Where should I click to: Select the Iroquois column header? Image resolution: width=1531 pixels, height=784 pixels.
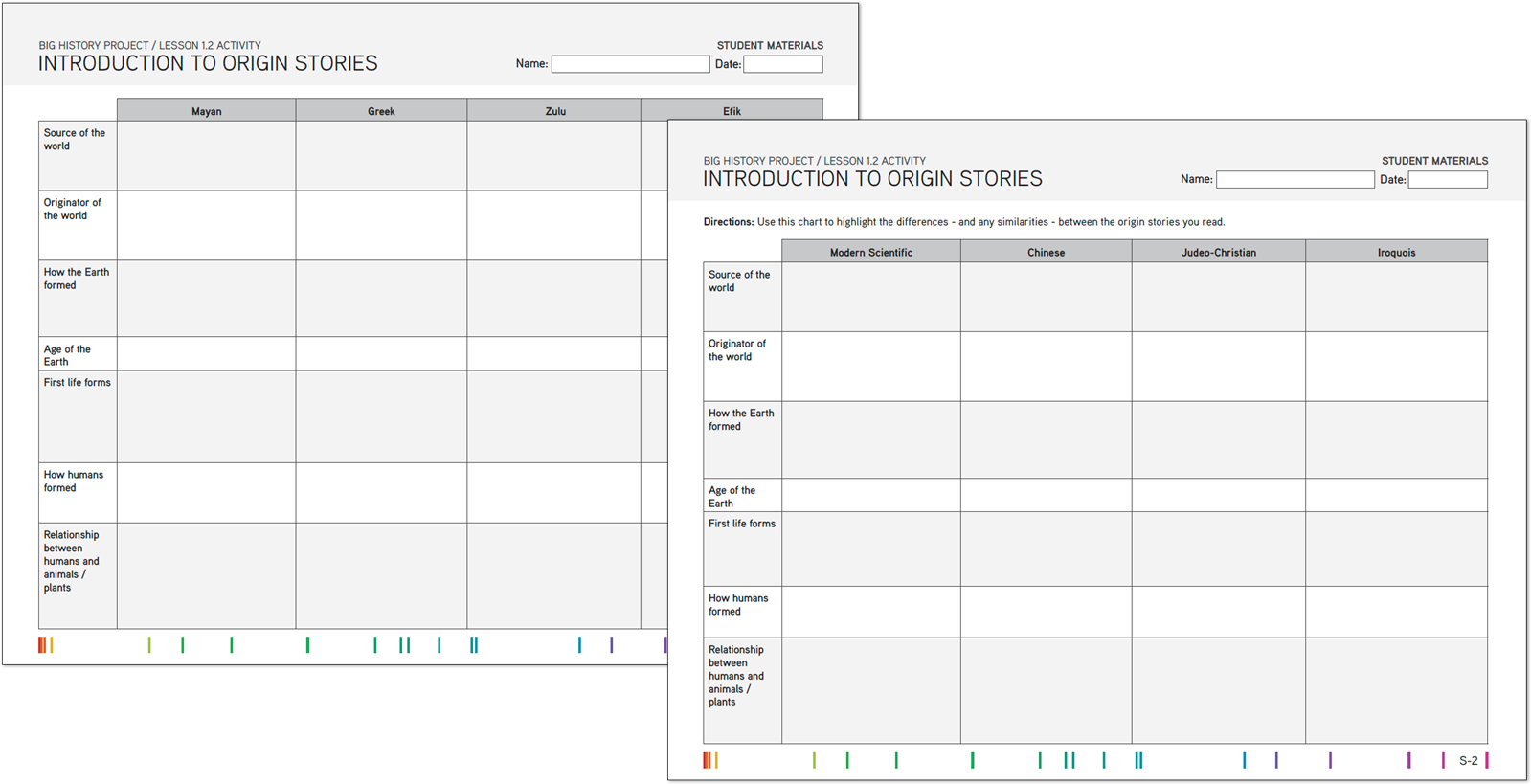(x=1396, y=252)
